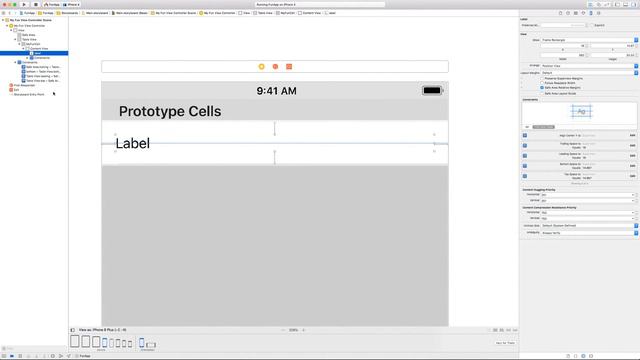Toggle the document outline button
640x360 pixels.
73,330
